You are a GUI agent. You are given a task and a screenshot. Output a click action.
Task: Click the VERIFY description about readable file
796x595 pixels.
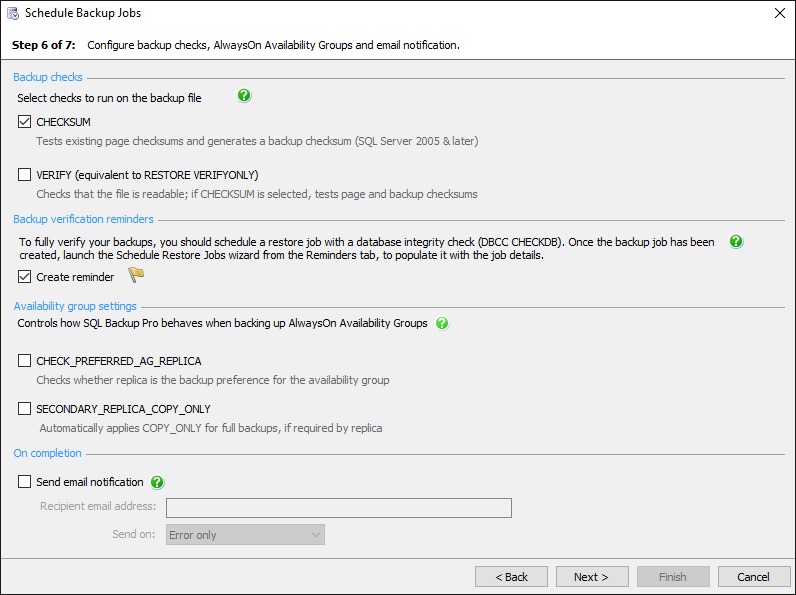[x=257, y=194]
